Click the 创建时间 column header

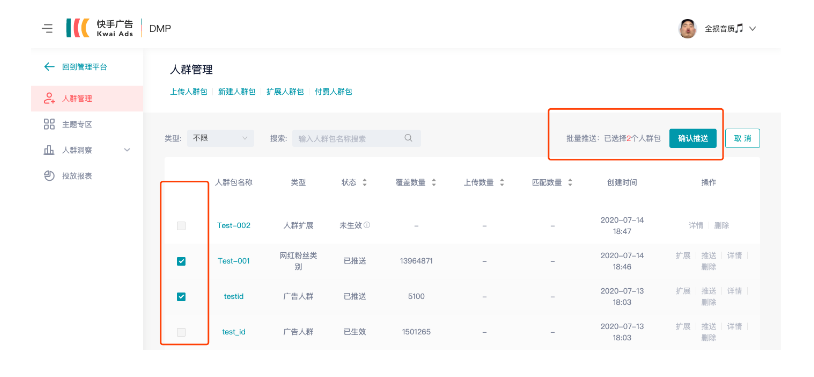point(621,183)
